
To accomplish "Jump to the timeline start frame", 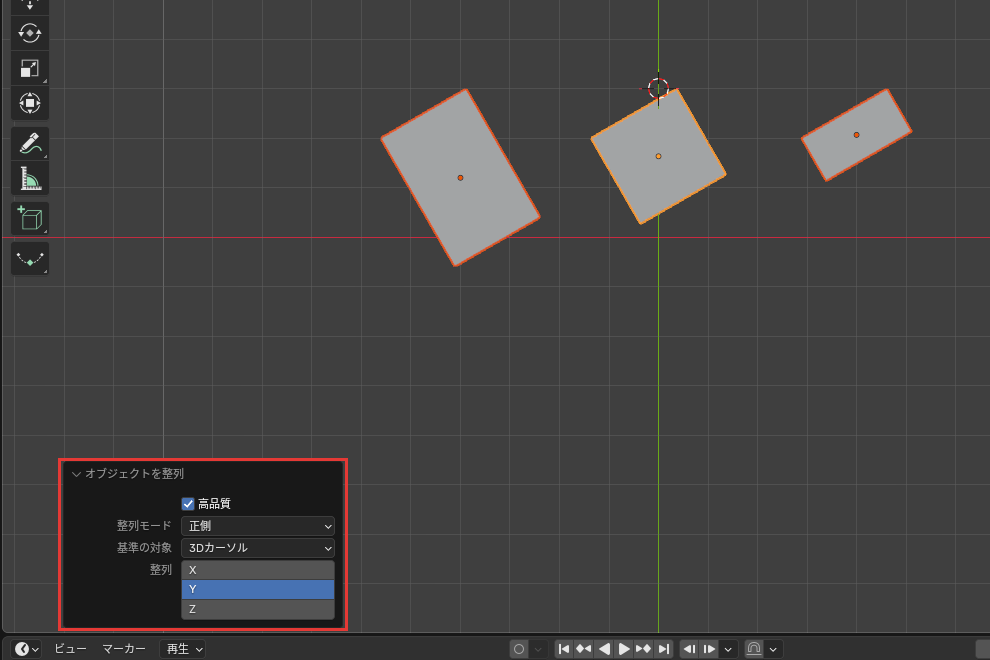I will 564,649.
